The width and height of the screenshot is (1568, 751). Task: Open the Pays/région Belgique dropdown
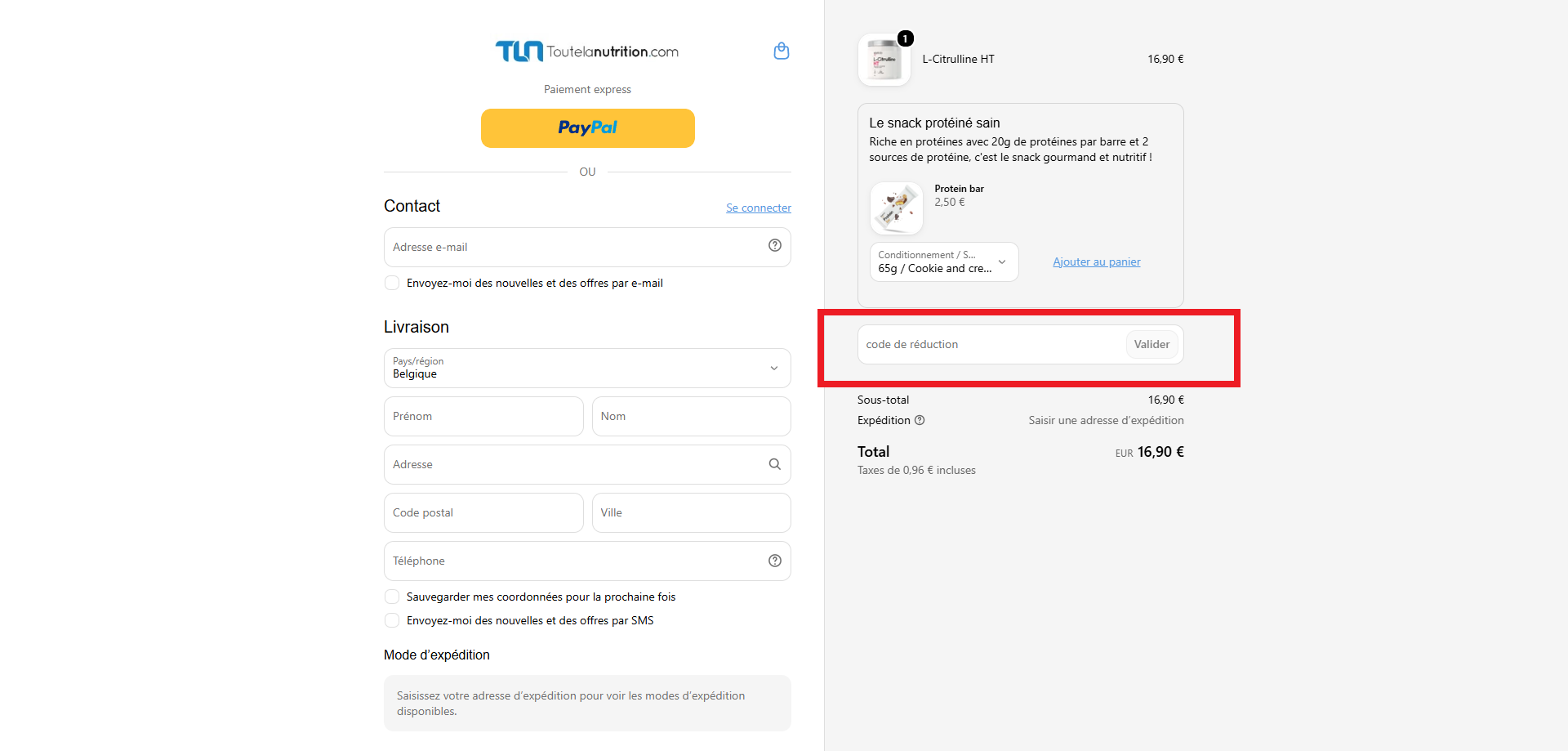coord(587,368)
